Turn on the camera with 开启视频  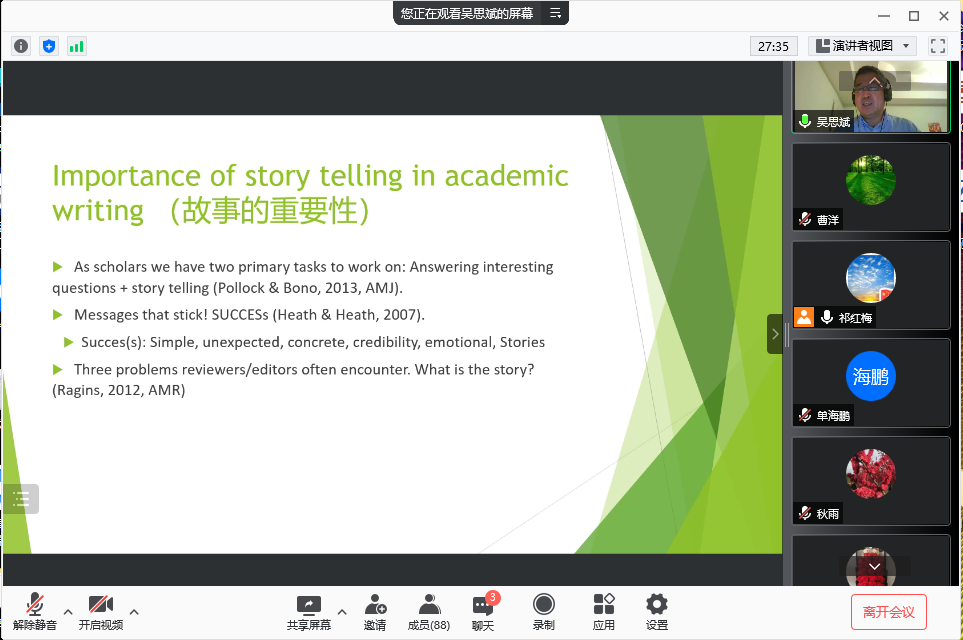(101, 612)
